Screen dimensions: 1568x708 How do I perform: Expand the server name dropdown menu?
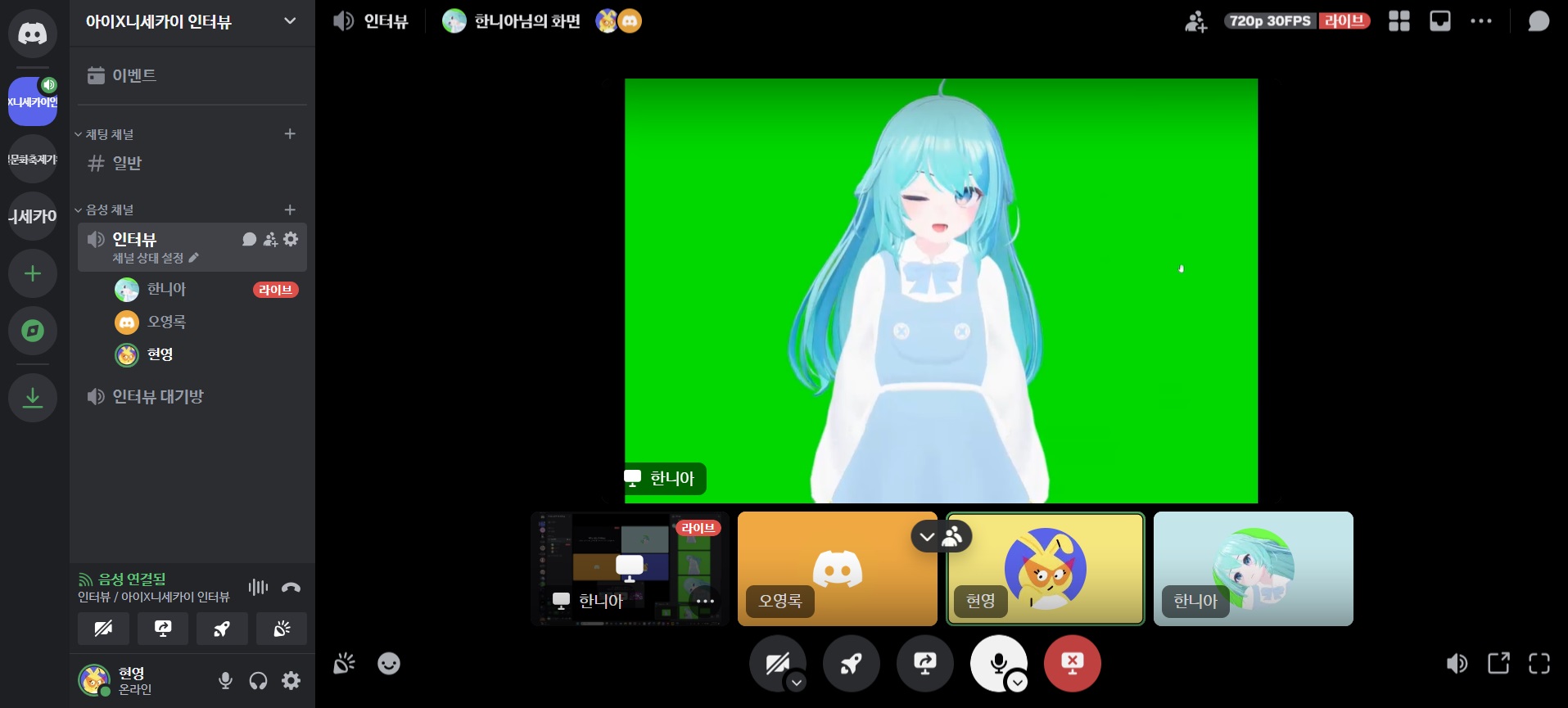(x=290, y=21)
